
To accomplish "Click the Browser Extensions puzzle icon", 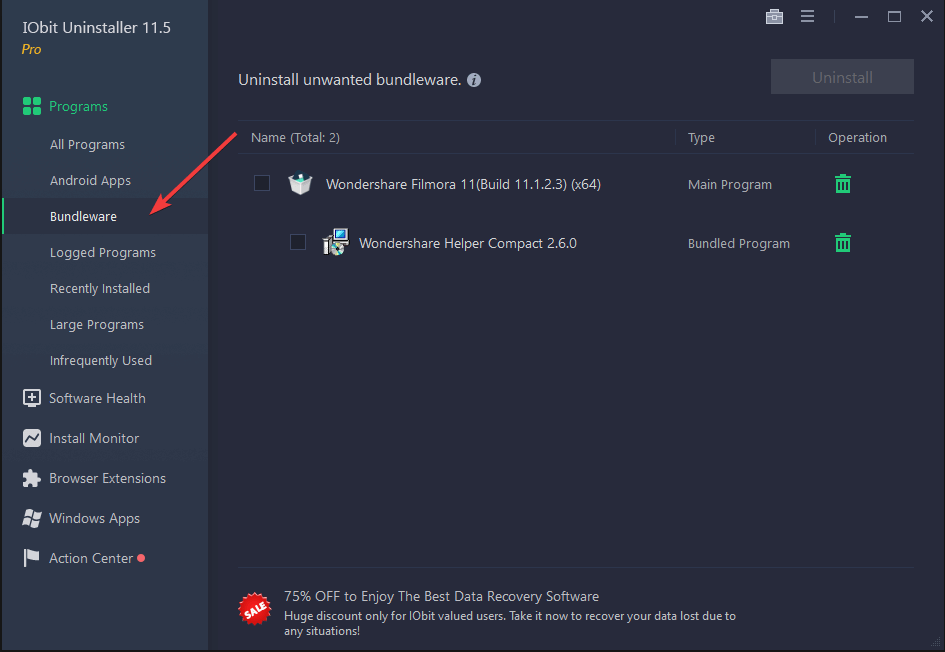I will point(32,478).
